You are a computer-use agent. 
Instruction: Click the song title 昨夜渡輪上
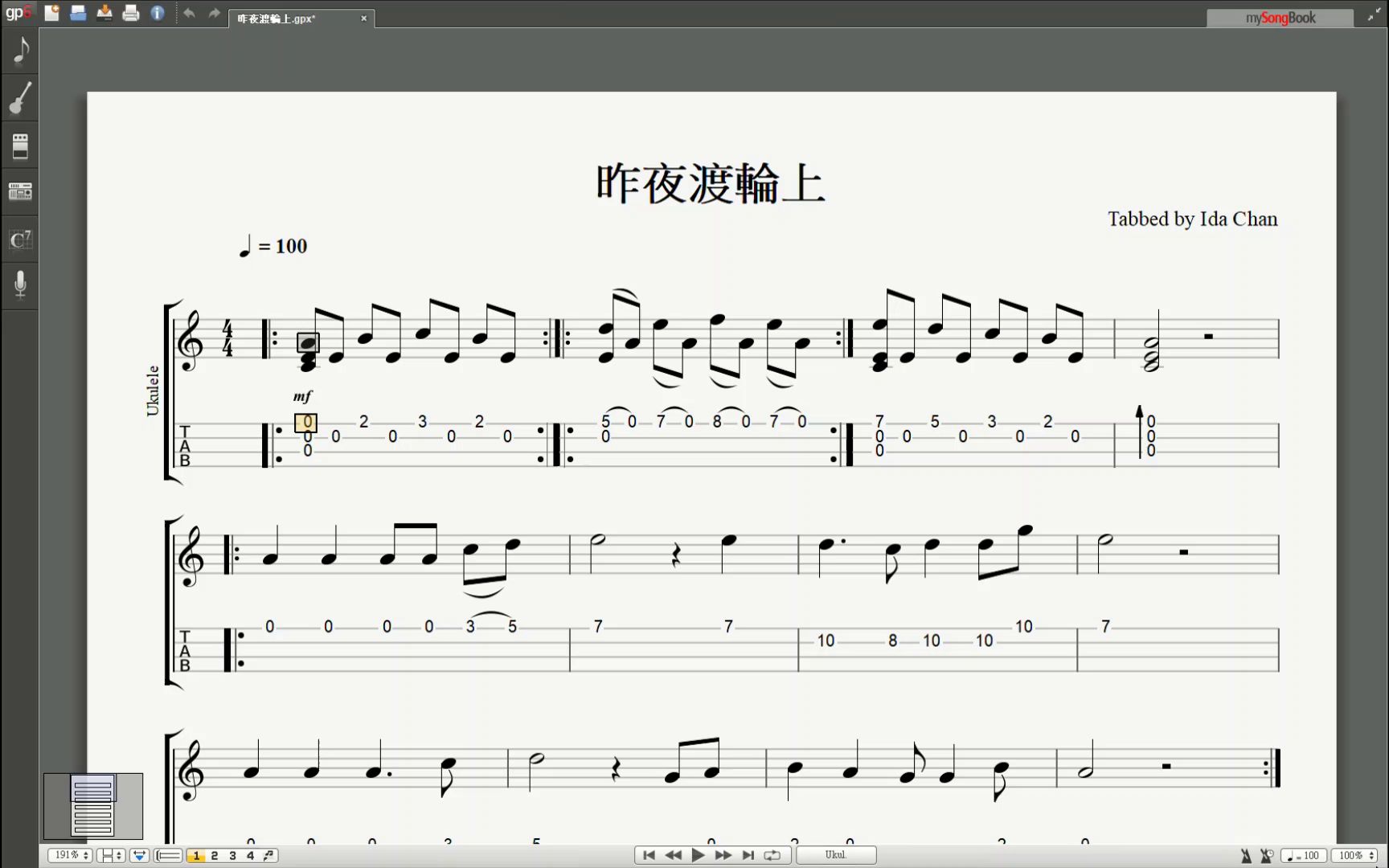coord(711,183)
